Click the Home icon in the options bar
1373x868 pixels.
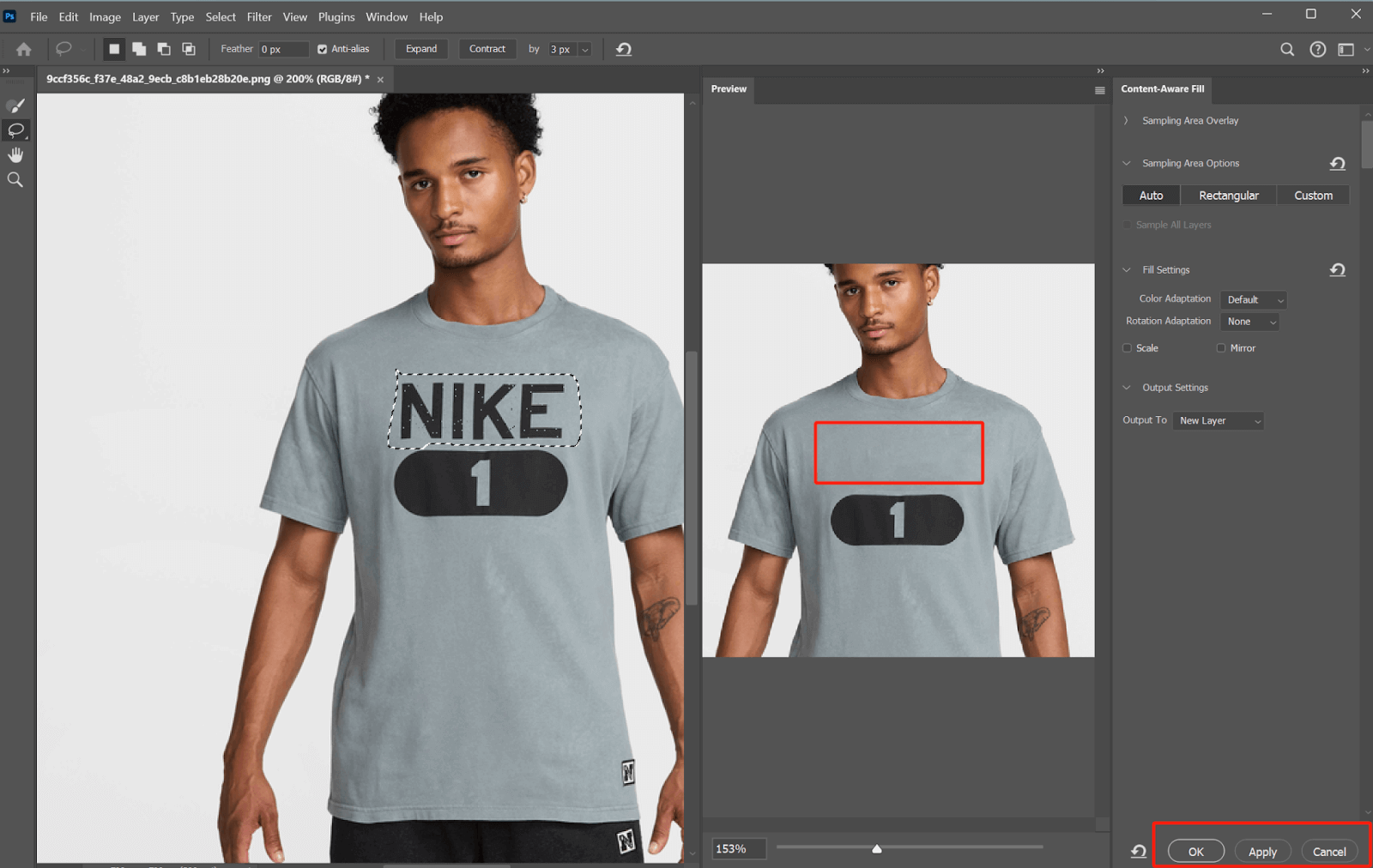[x=22, y=49]
